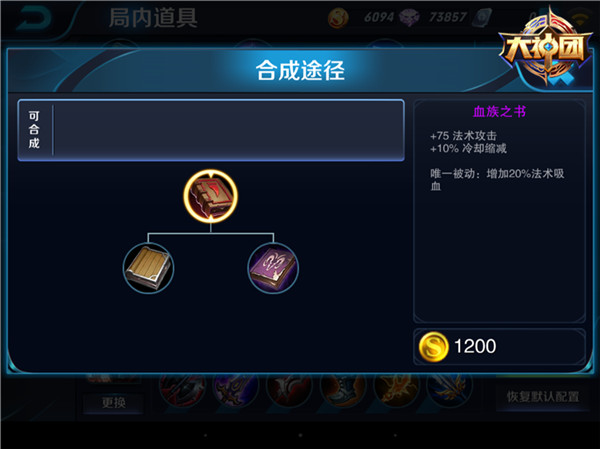Tap the 唯一被动 description text
The width and height of the screenshot is (600, 449).
click(x=497, y=180)
